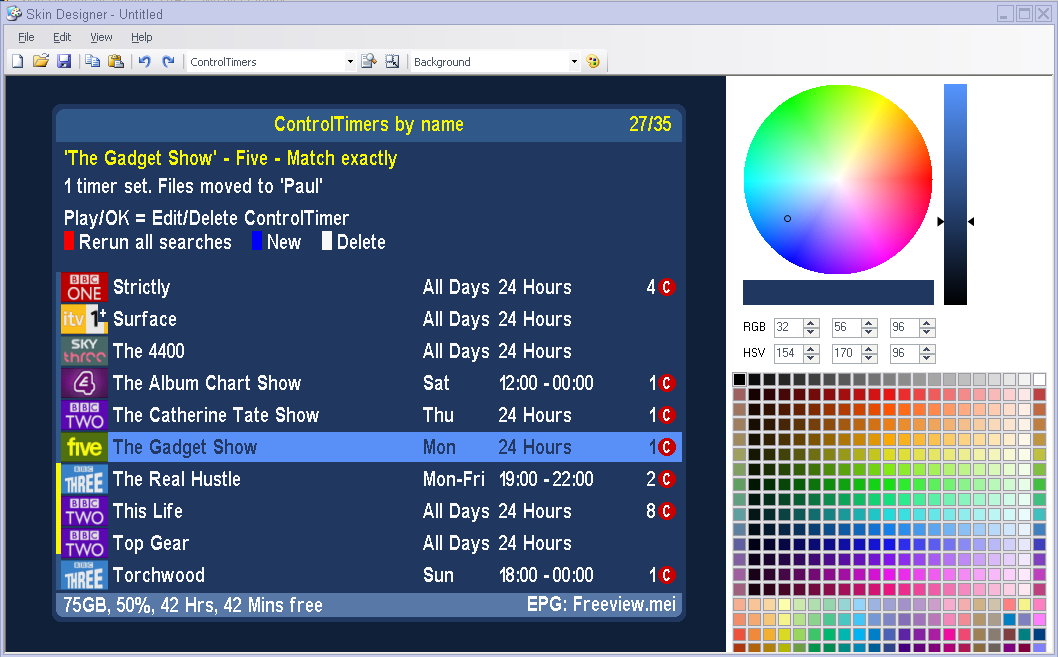Click the HSV saturation field showing 170
Viewport: 1058px width, 657px height.
pyautogui.click(x=846, y=353)
